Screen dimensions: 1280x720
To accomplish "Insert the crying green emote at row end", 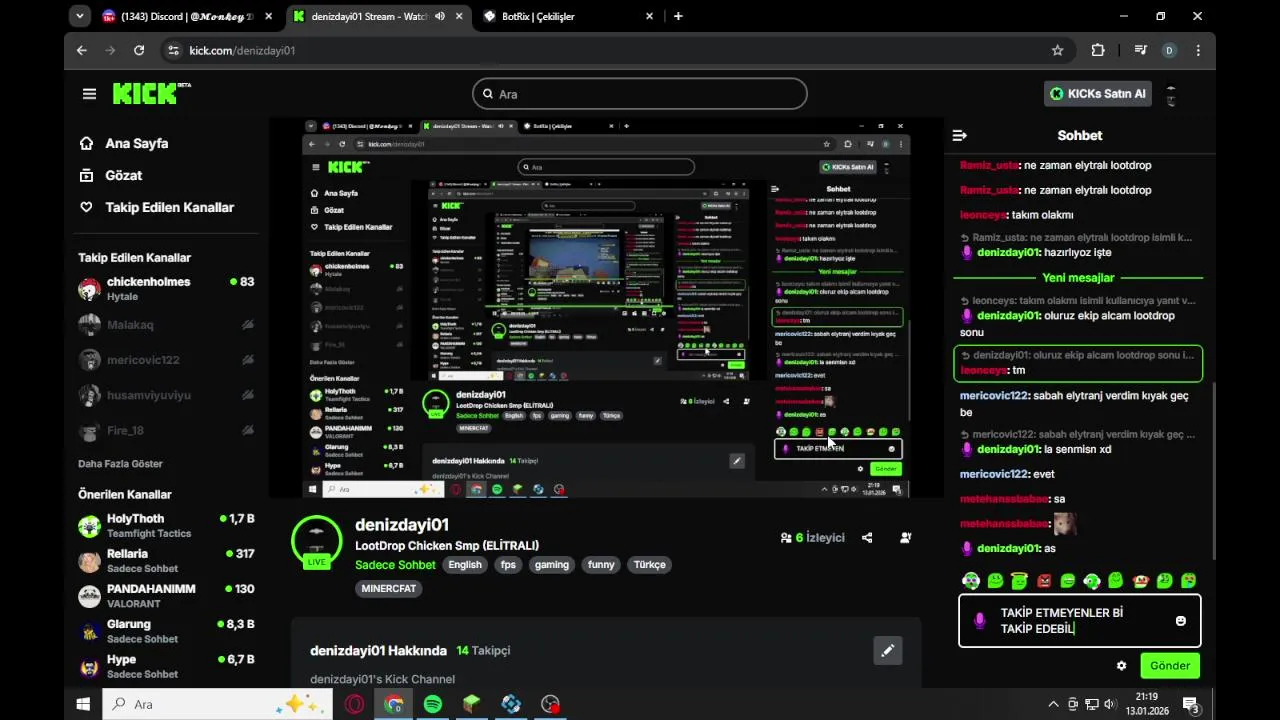I will pyautogui.click(x=1188, y=581).
